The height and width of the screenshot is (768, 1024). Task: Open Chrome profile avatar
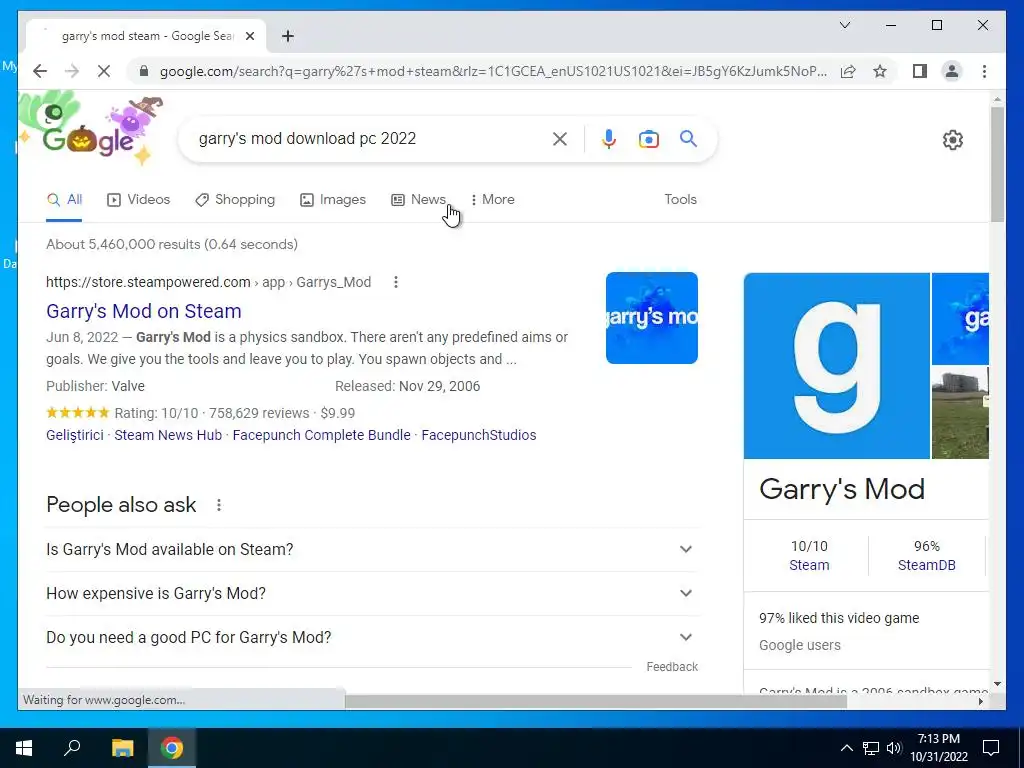point(952,71)
